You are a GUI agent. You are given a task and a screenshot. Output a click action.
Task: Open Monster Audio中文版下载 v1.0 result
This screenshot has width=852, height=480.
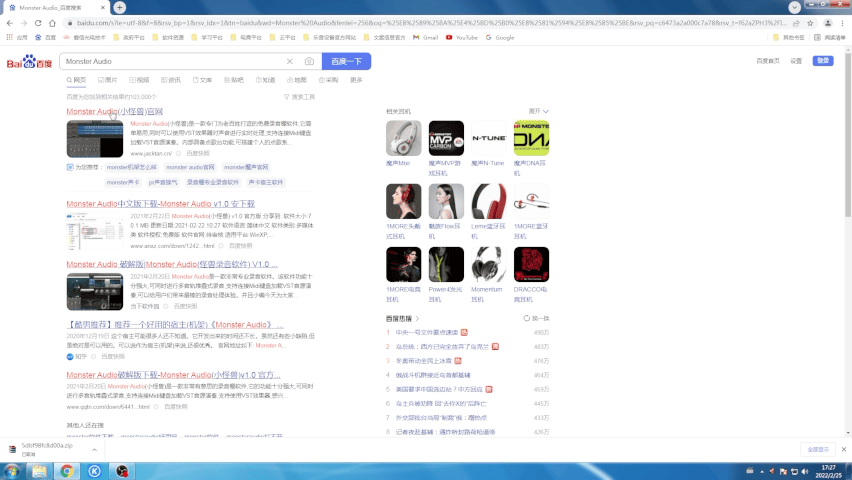pyautogui.click(x=160, y=204)
